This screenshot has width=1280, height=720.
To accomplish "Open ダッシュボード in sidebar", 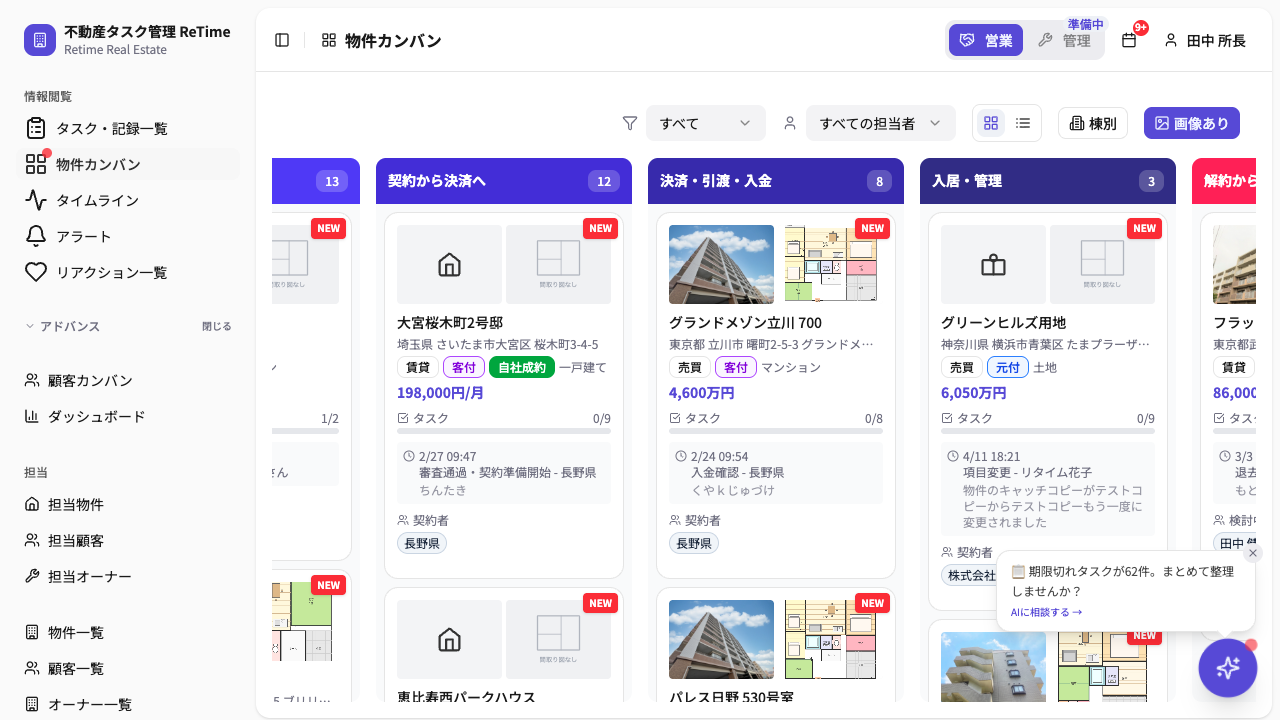I will pyautogui.click(x=128, y=416).
